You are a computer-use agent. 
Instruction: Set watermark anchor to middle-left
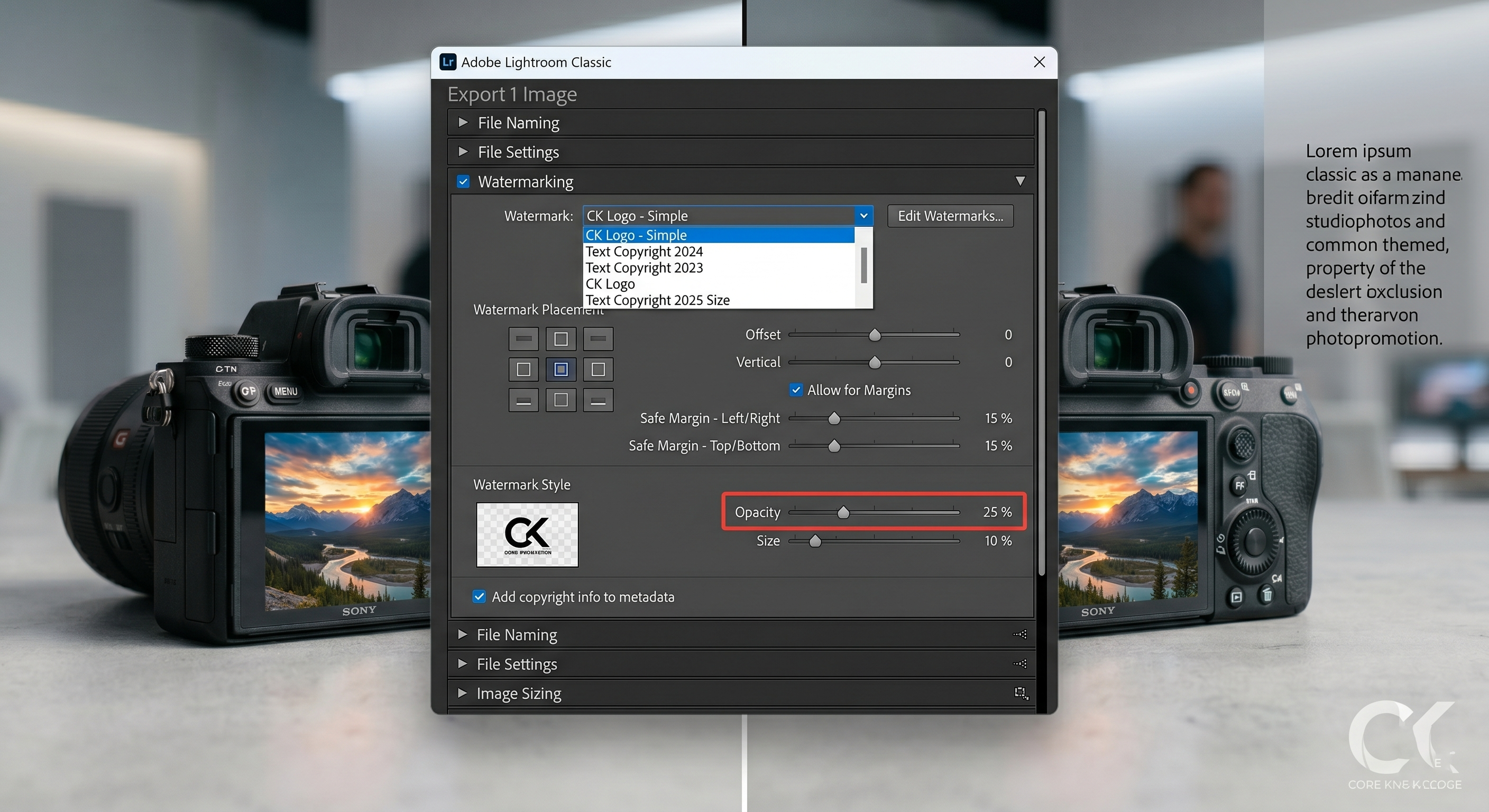pos(523,370)
